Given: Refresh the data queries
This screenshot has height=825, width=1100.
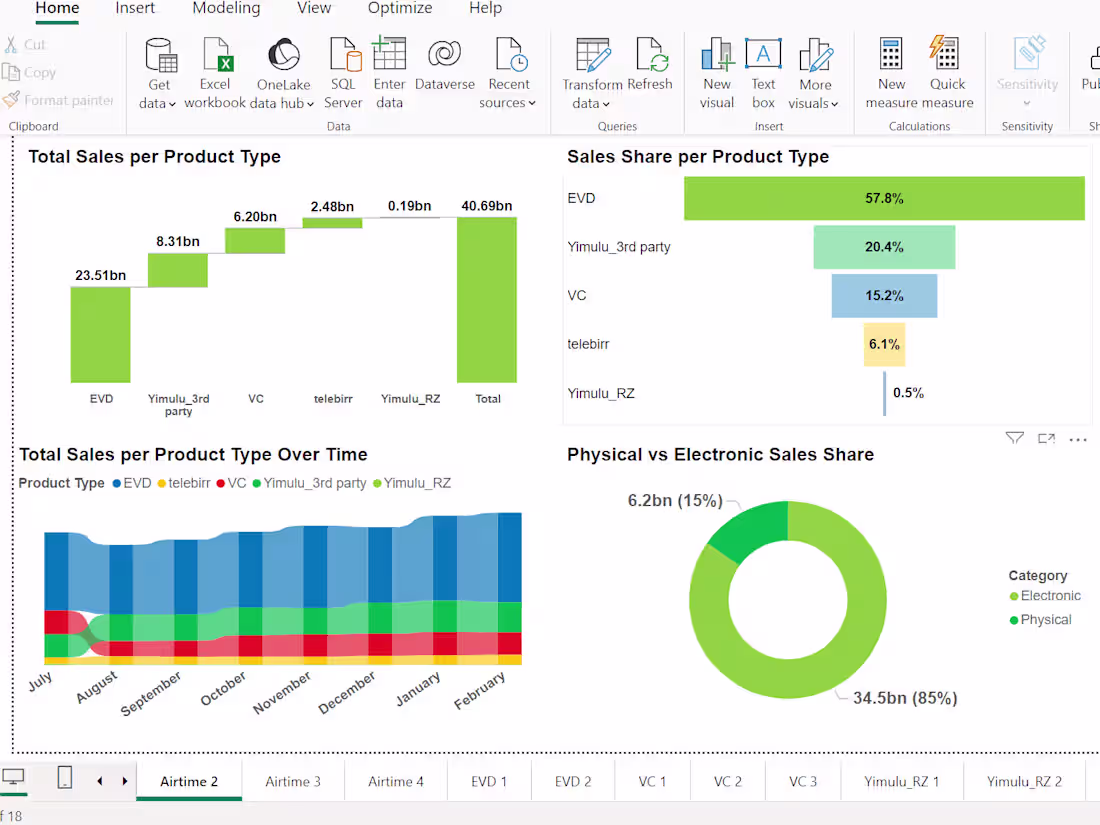Looking at the screenshot, I should pos(651,55).
